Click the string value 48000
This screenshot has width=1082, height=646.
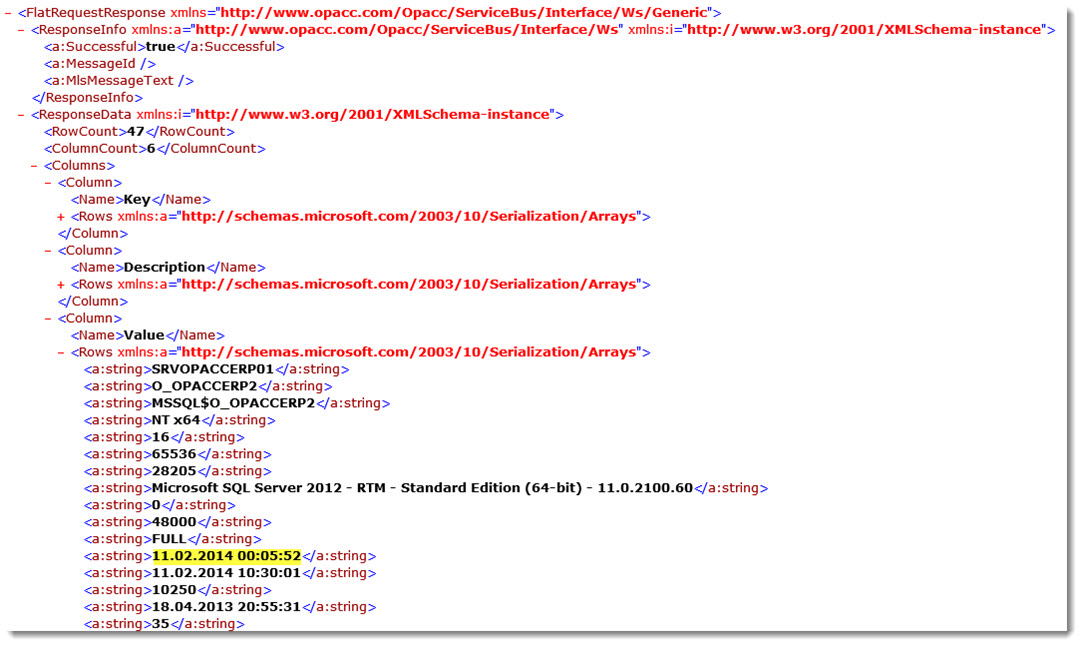[174, 522]
